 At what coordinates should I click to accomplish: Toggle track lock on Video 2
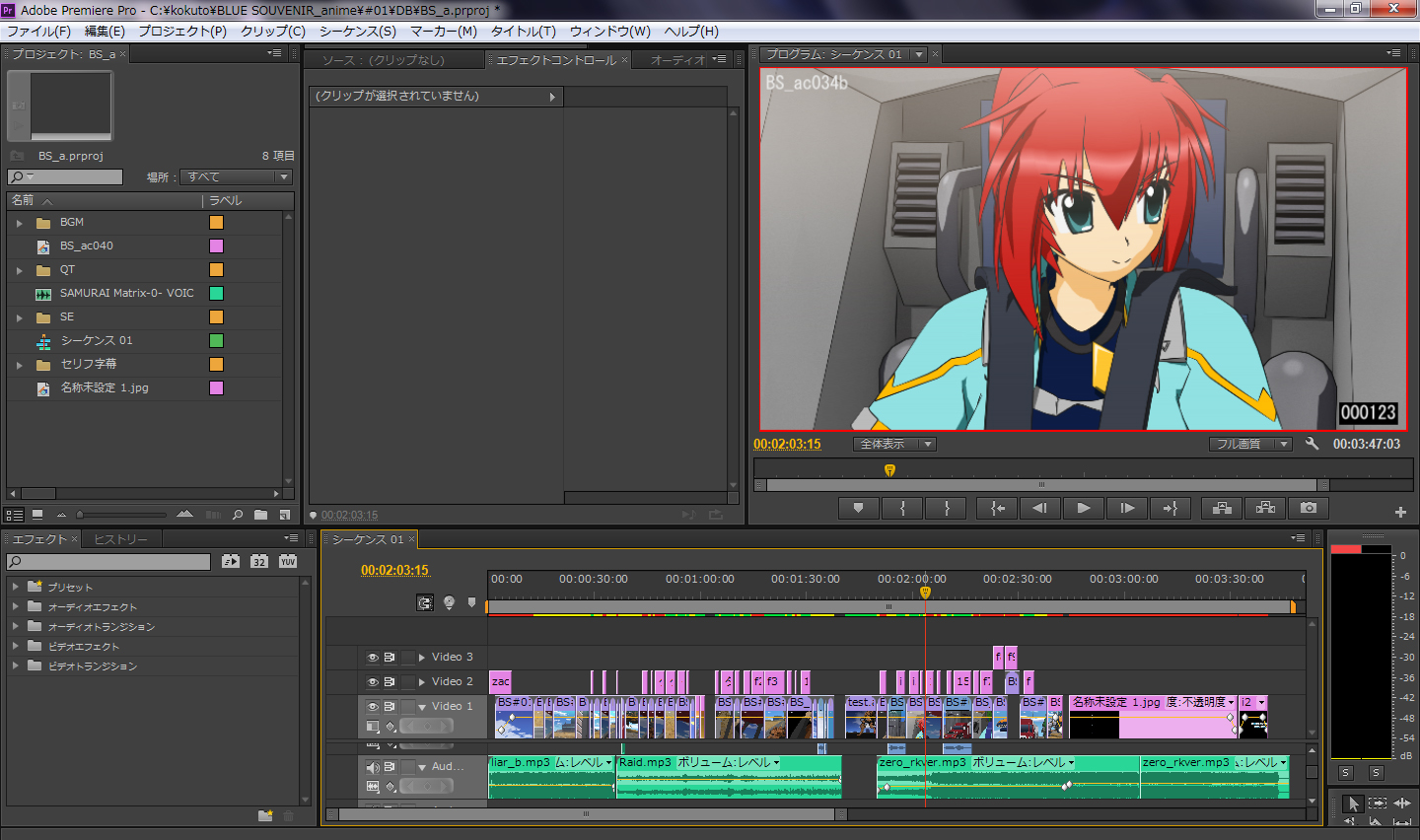click(x=407, y=681)
